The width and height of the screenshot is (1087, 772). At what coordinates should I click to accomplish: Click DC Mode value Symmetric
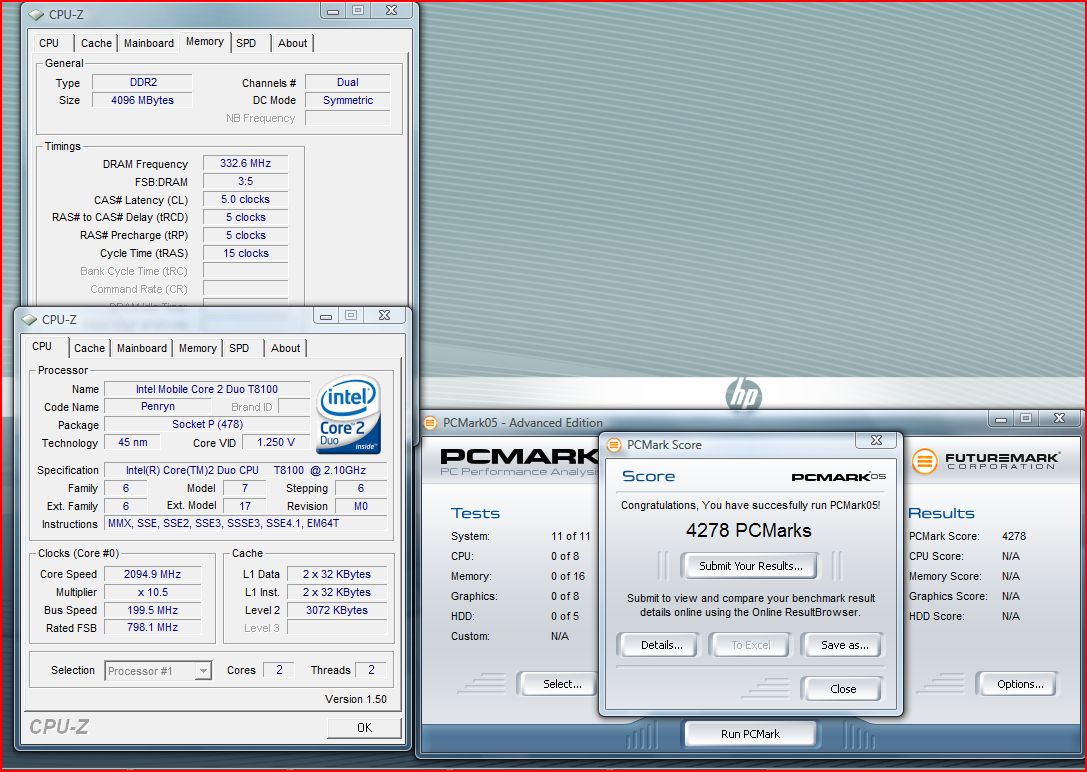click(x=347, y=100)
